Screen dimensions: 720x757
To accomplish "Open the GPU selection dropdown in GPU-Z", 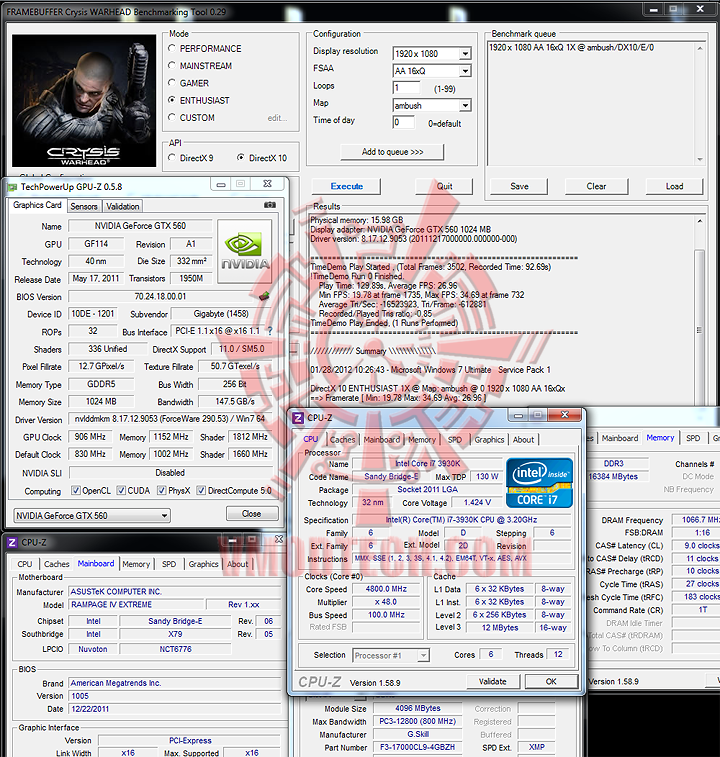I will tap(92, 516).
